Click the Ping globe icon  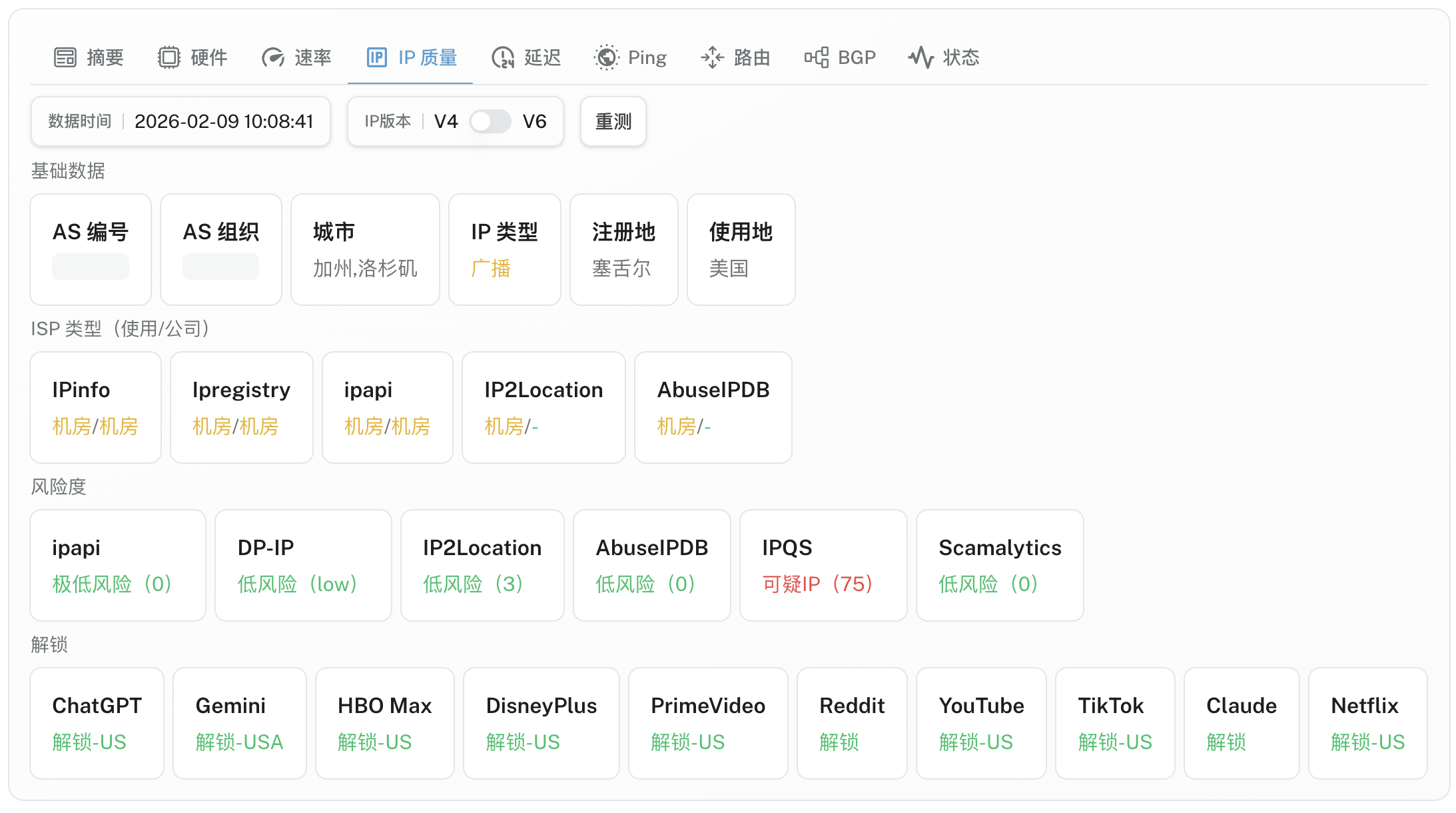coord(606,57)
